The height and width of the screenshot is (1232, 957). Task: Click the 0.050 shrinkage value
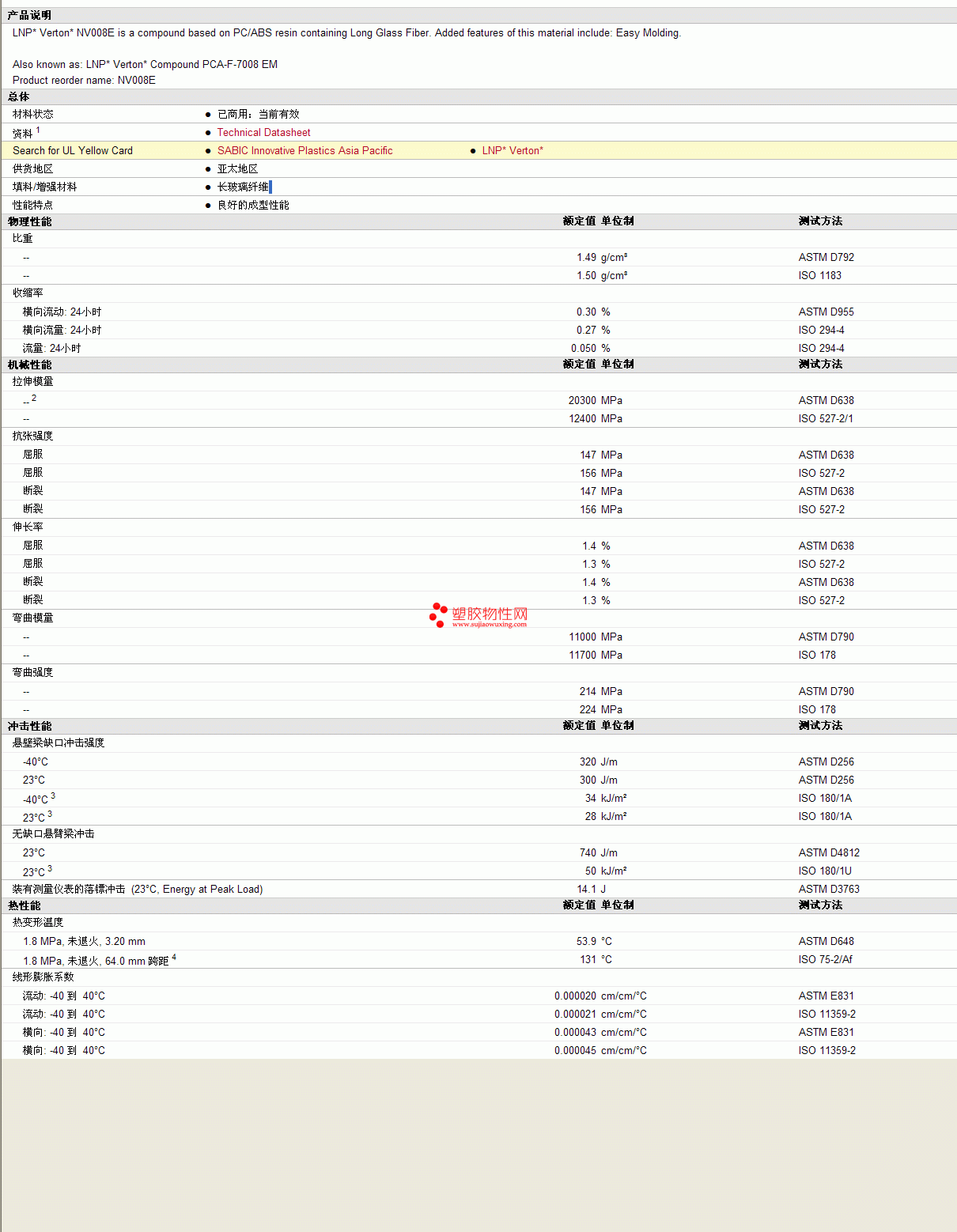tap(584, 348)
